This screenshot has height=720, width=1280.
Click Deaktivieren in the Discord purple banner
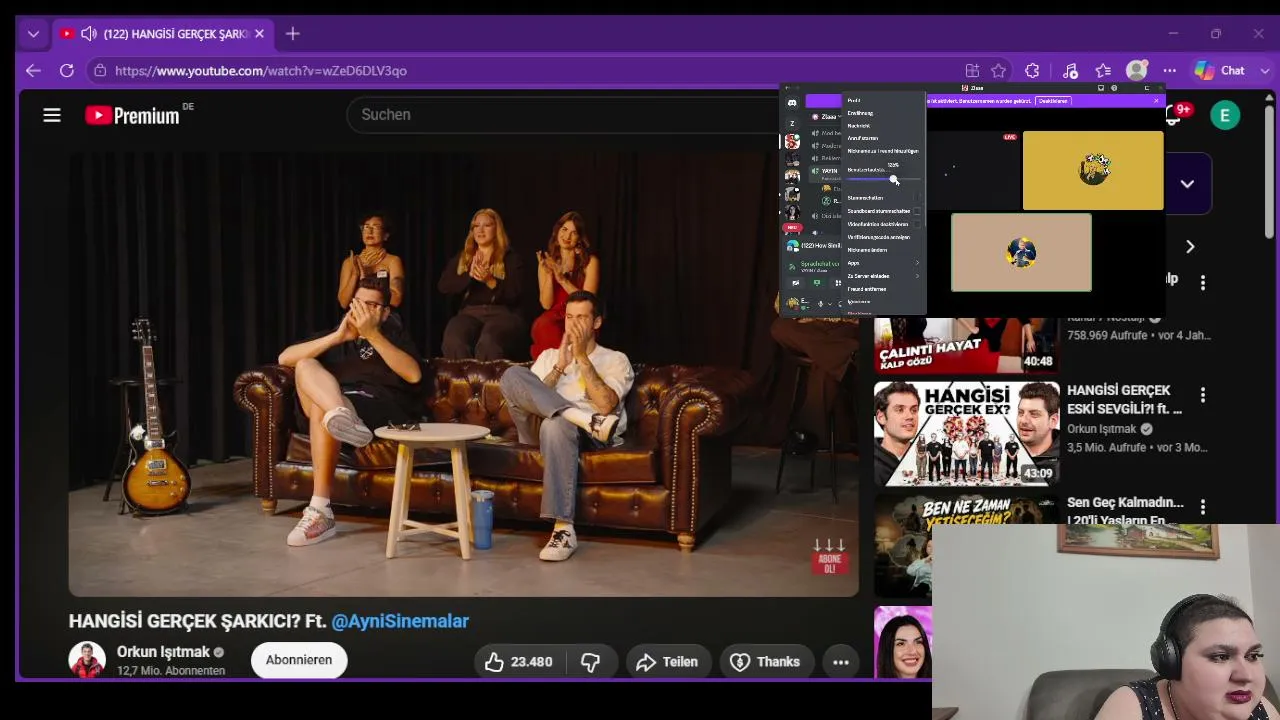pos(1053,101)
